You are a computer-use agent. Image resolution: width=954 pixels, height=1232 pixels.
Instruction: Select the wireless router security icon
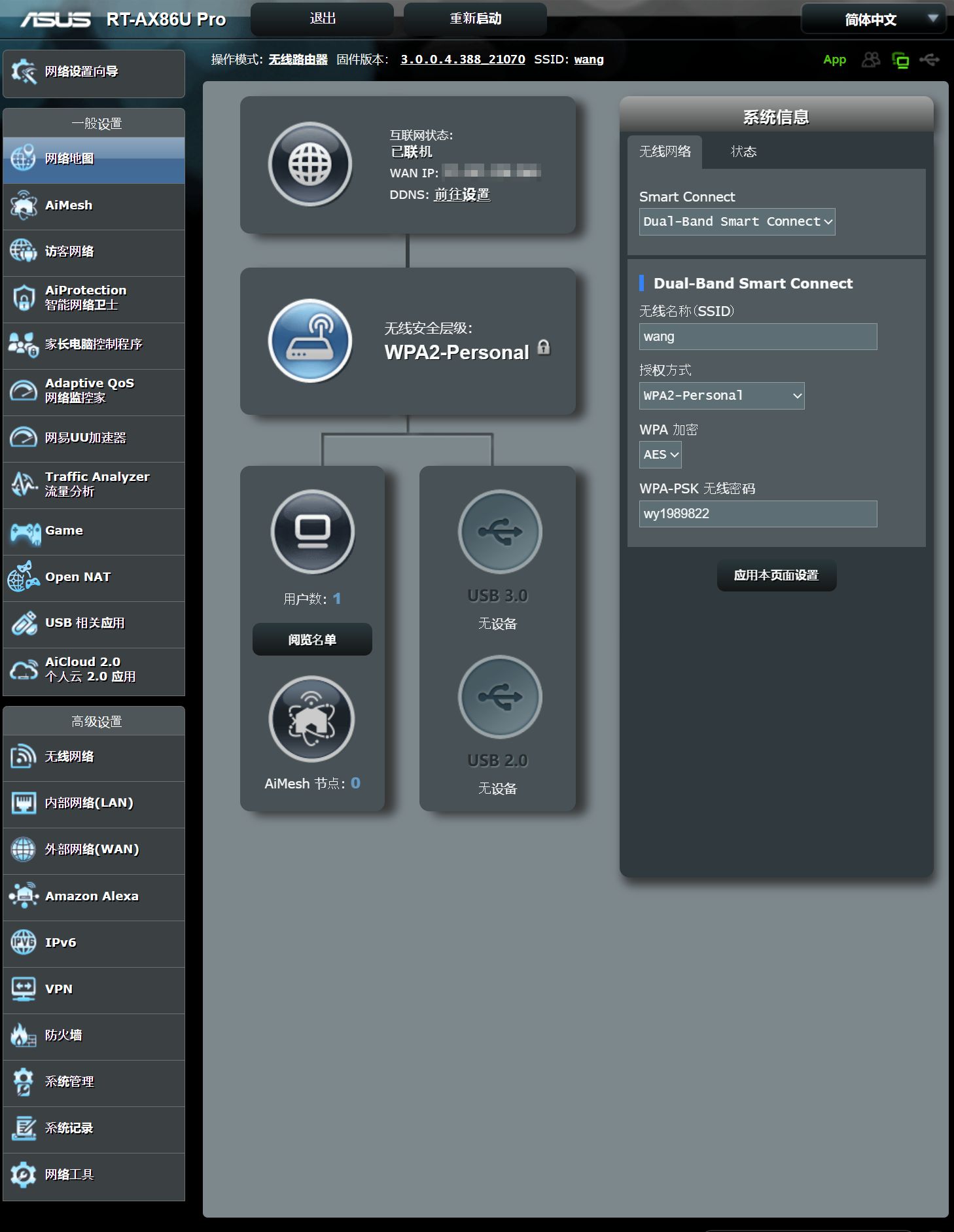(x=310, y=341)
